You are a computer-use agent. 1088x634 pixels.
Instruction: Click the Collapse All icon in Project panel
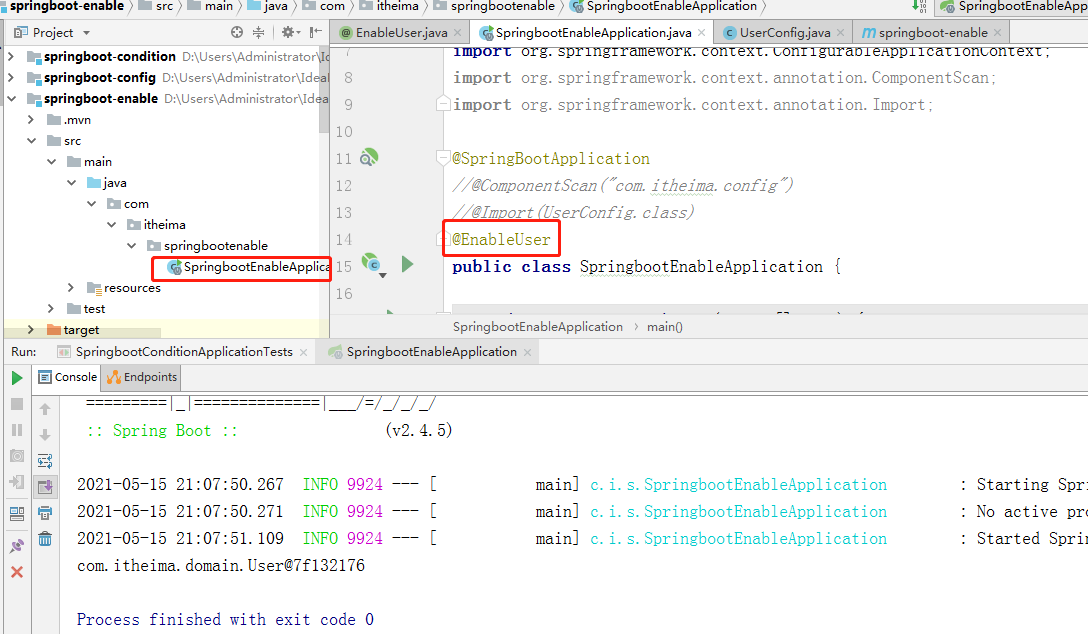click(x=258, y=32)
